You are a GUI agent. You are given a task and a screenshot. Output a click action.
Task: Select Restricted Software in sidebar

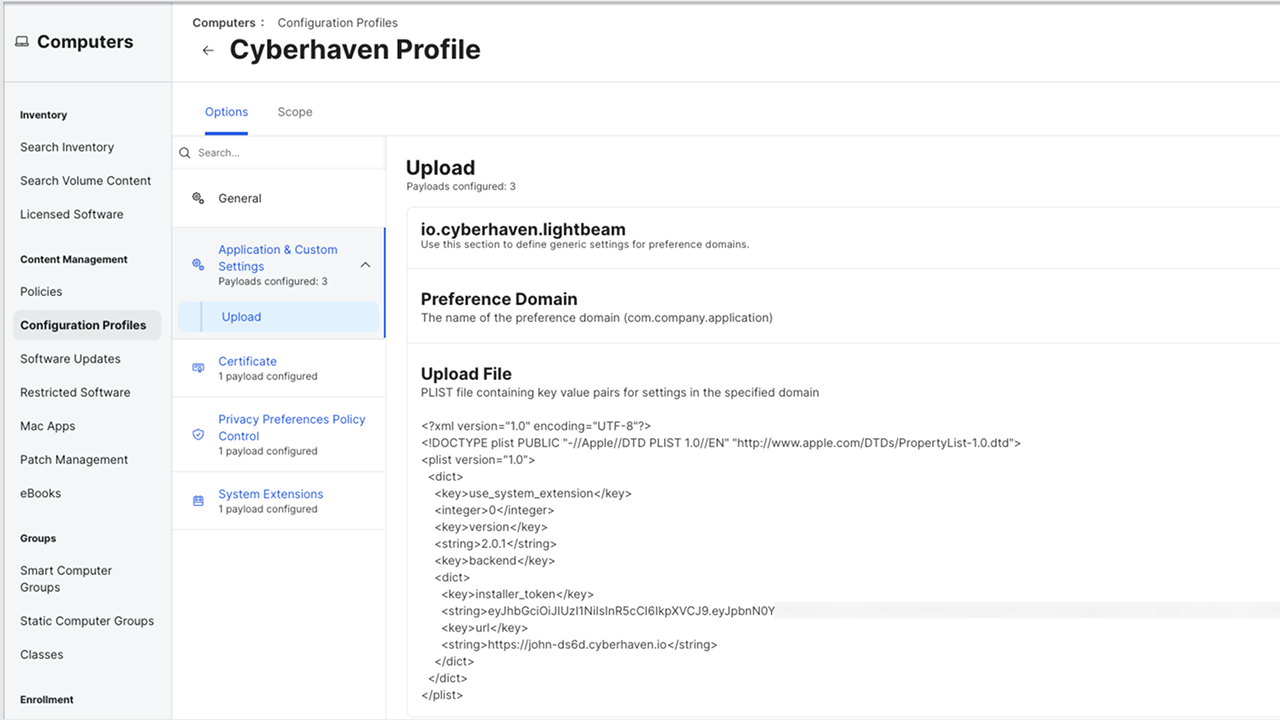pyautogui.click(x=75, y=393)
